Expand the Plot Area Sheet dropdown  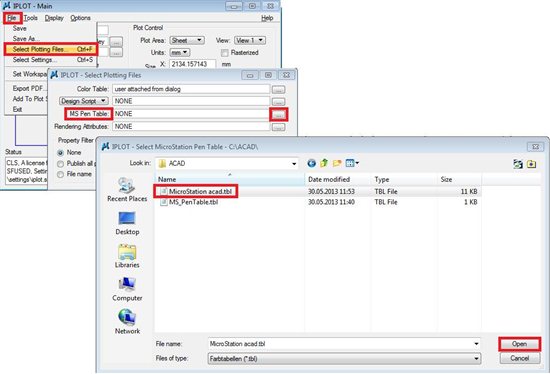pyautogui.click(x=187, y=40)
